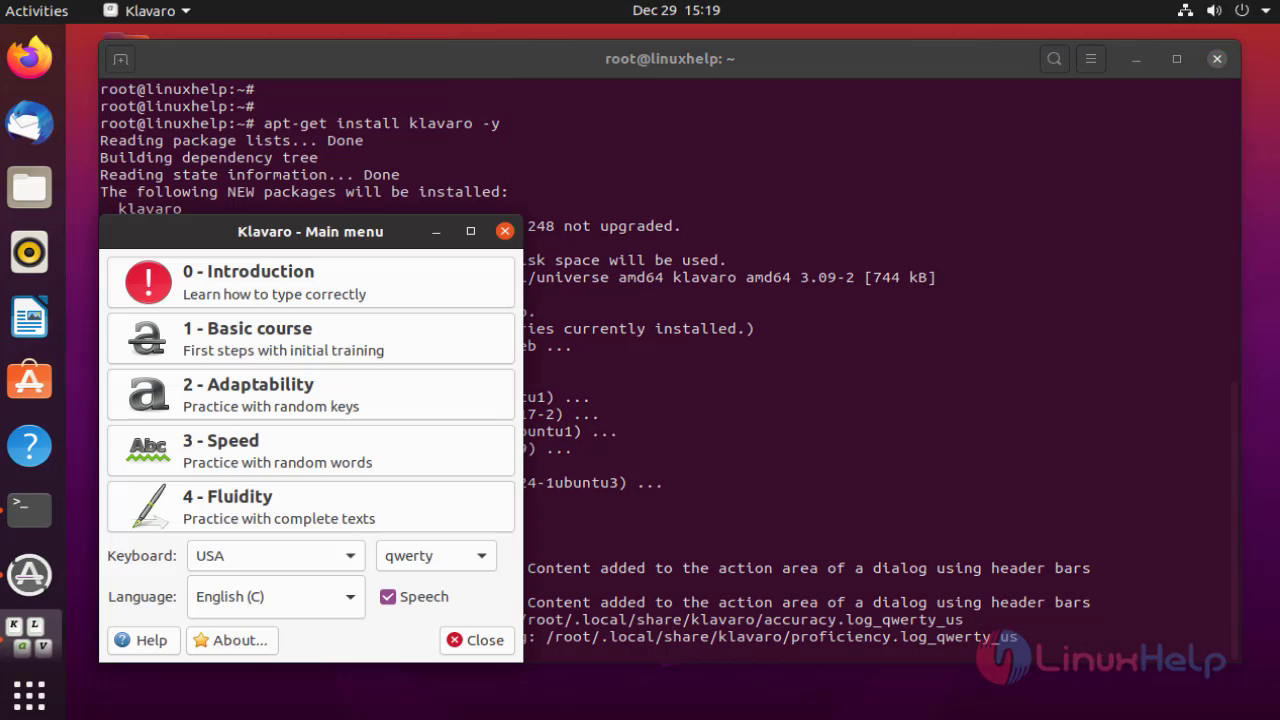The width and height of the screenshot is (1280, 720).
Task: Minimize the Klavaro main menu window
Action: pyautogui.click(x=437, y=231)
